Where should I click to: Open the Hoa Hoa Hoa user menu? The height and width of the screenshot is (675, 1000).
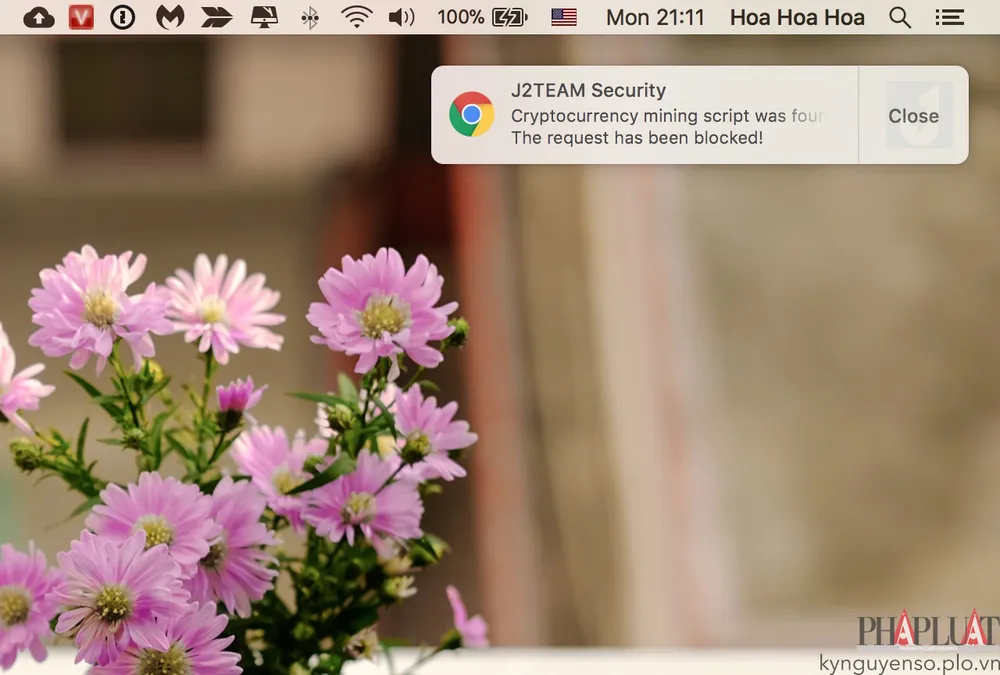[797, 17]
